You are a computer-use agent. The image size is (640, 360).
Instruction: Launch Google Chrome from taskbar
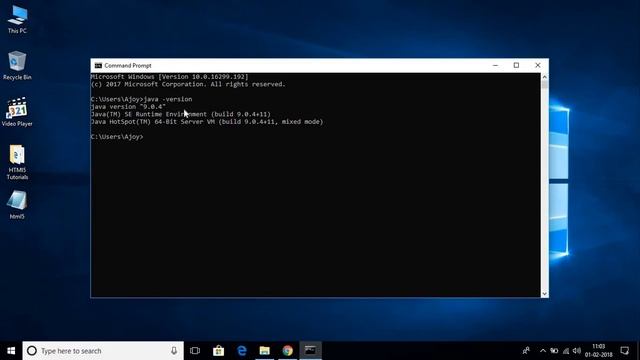click(288, 351)
